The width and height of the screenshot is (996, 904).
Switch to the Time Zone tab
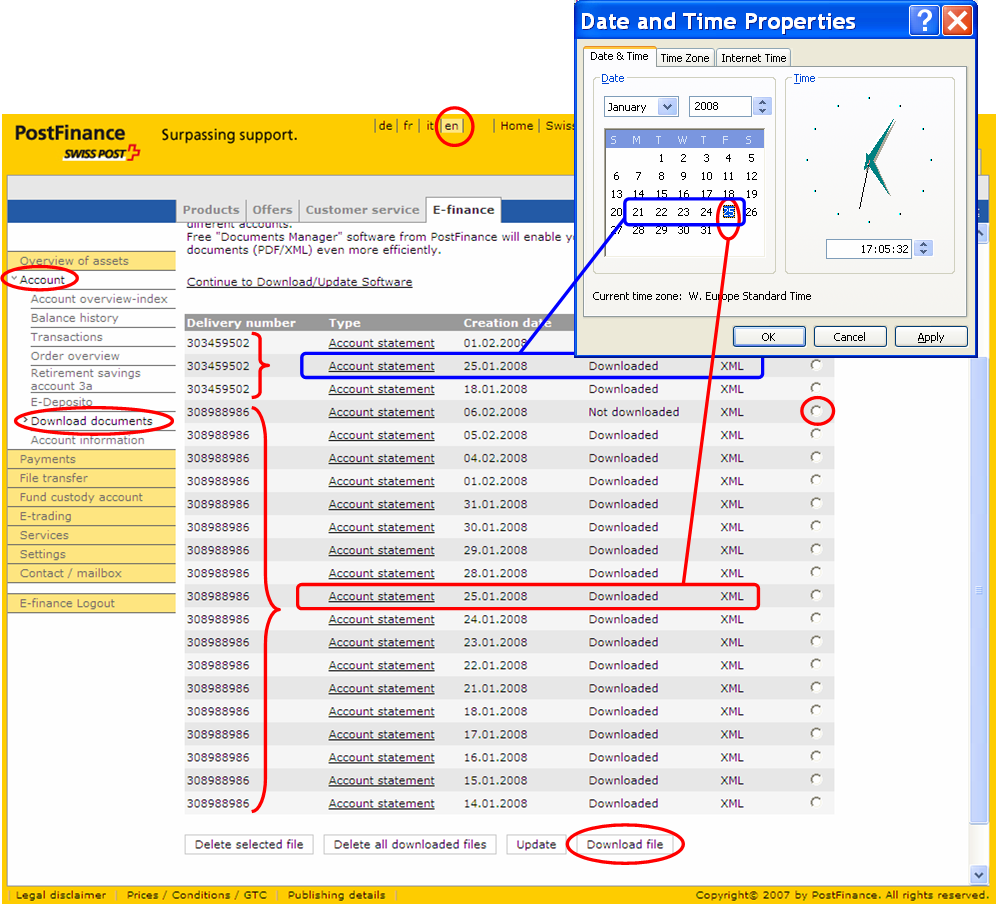click(685, 58)
